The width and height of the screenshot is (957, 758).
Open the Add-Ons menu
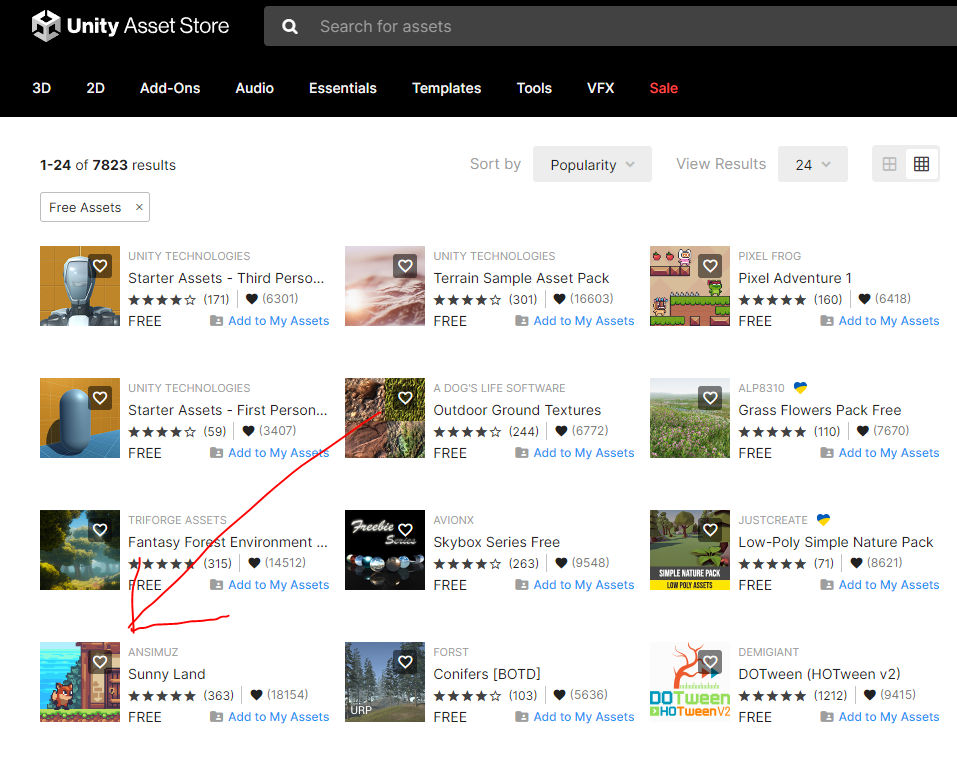pyautogui.click(x=170, y=88)
